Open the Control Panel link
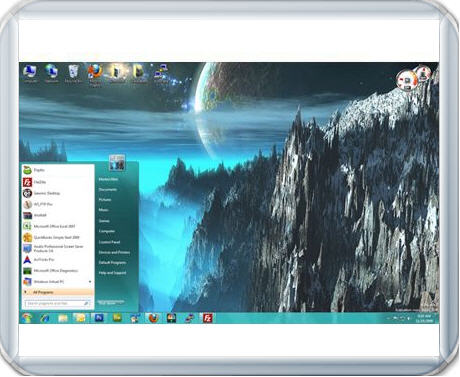Viewport: 460px width, 377px height. (109, 242)
